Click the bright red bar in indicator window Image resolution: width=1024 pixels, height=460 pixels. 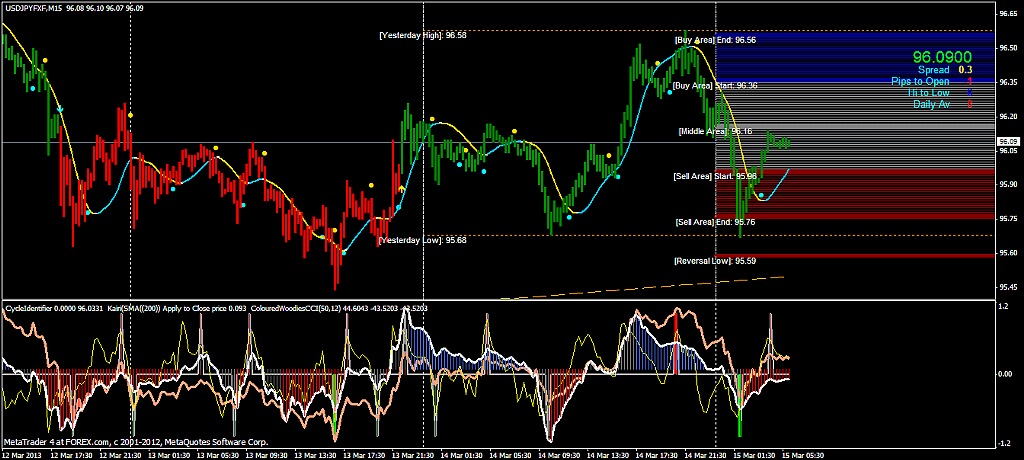(675, 344)
